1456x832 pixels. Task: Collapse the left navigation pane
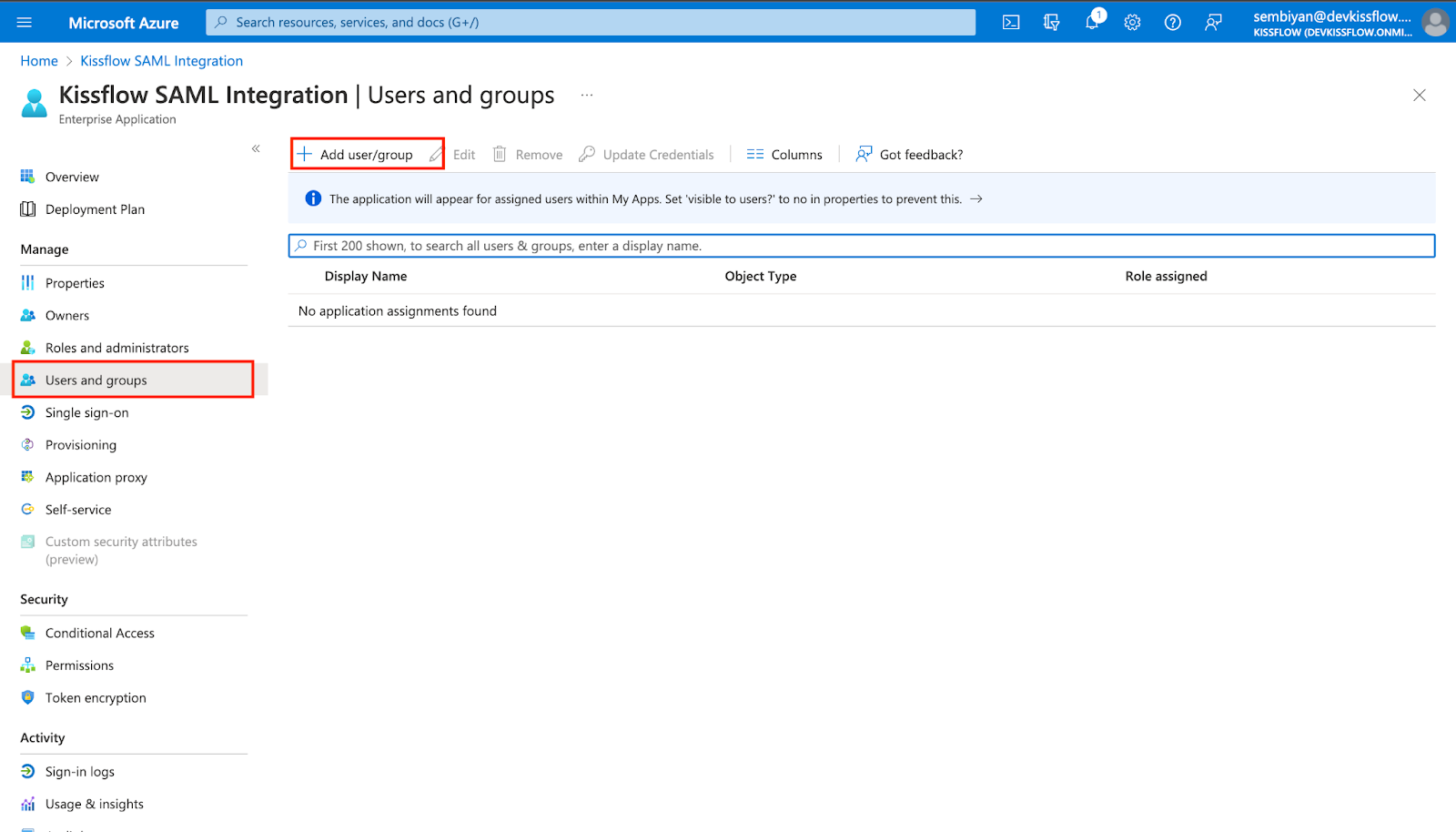coord(256,148)
